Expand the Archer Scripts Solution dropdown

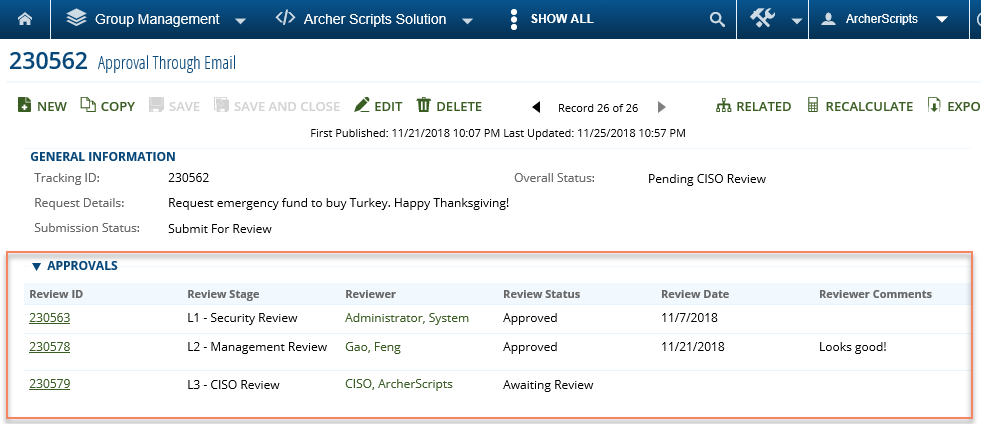tap(467, 21)
